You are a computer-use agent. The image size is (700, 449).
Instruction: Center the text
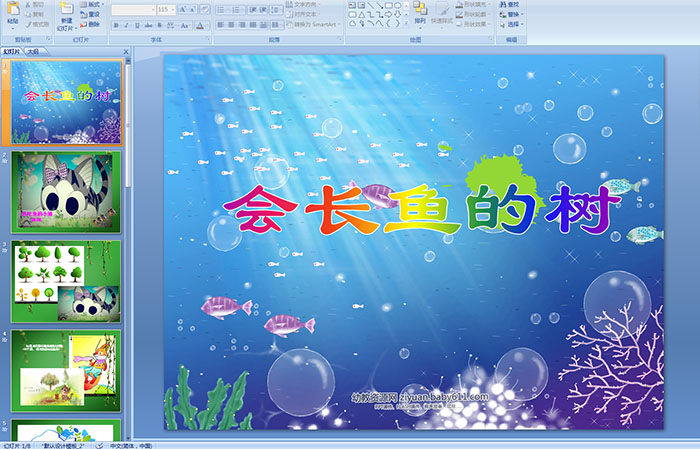[231, 25]
